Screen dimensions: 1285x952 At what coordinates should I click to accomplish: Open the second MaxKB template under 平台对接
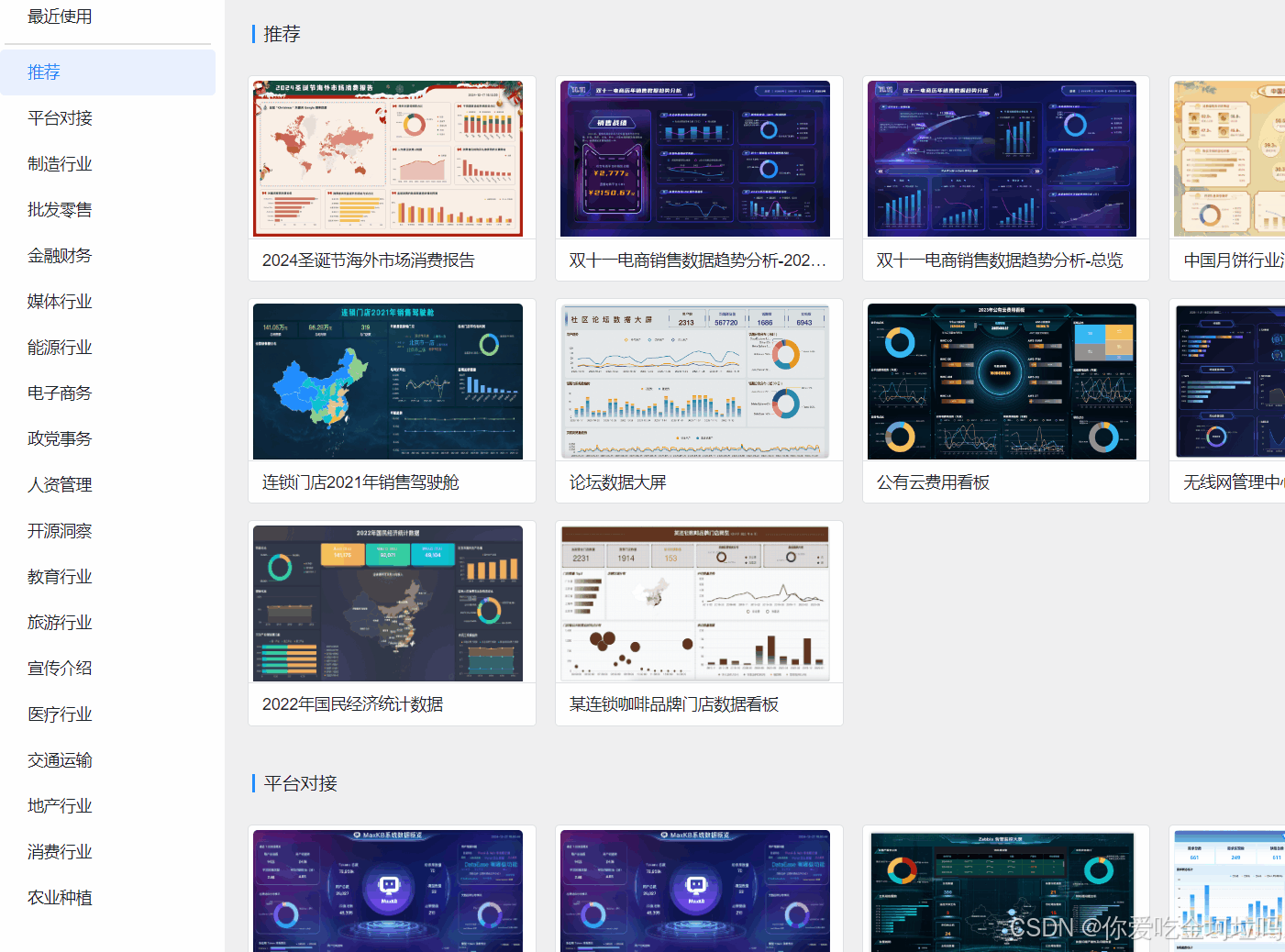695,891
